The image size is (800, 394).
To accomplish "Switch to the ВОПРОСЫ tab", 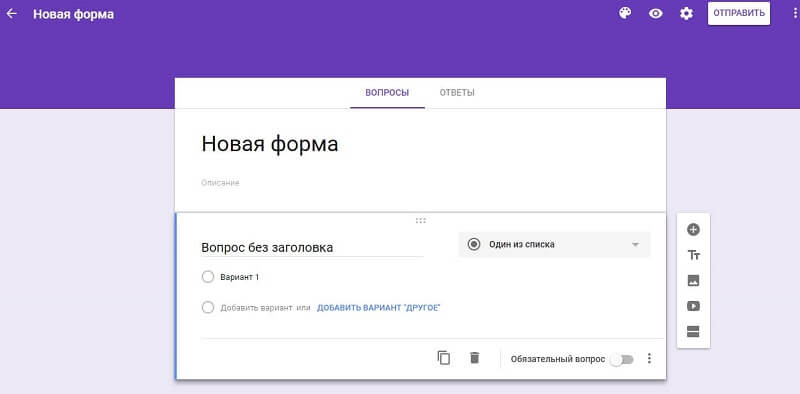I will (387, 93).
